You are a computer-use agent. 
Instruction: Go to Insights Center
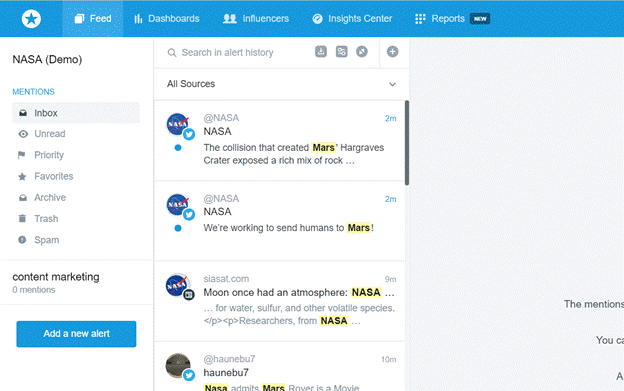click(352, 19)
